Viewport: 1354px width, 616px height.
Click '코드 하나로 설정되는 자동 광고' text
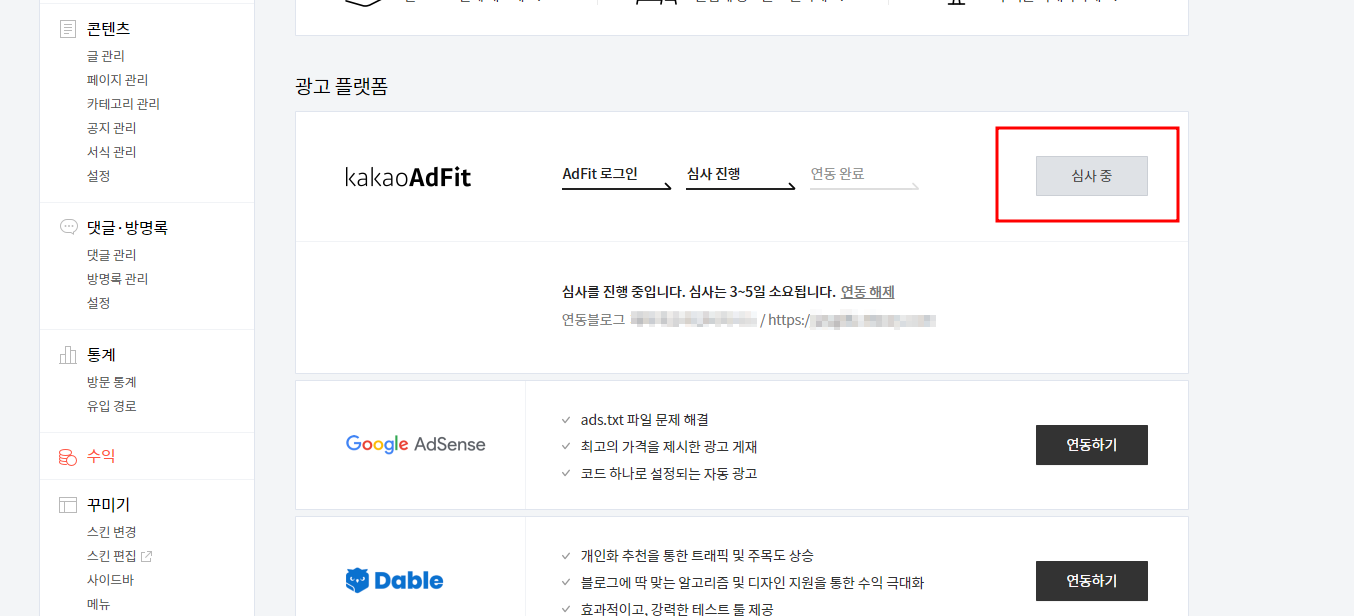pos(669,474)
